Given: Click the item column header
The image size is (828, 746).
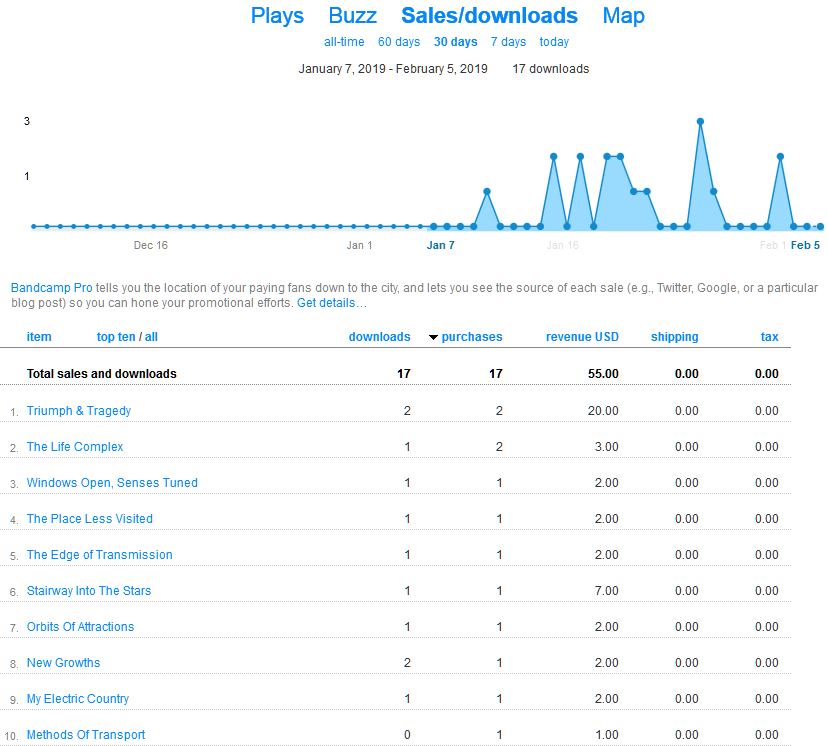Looking at the screenshot, I should click(x=39, y=337).
